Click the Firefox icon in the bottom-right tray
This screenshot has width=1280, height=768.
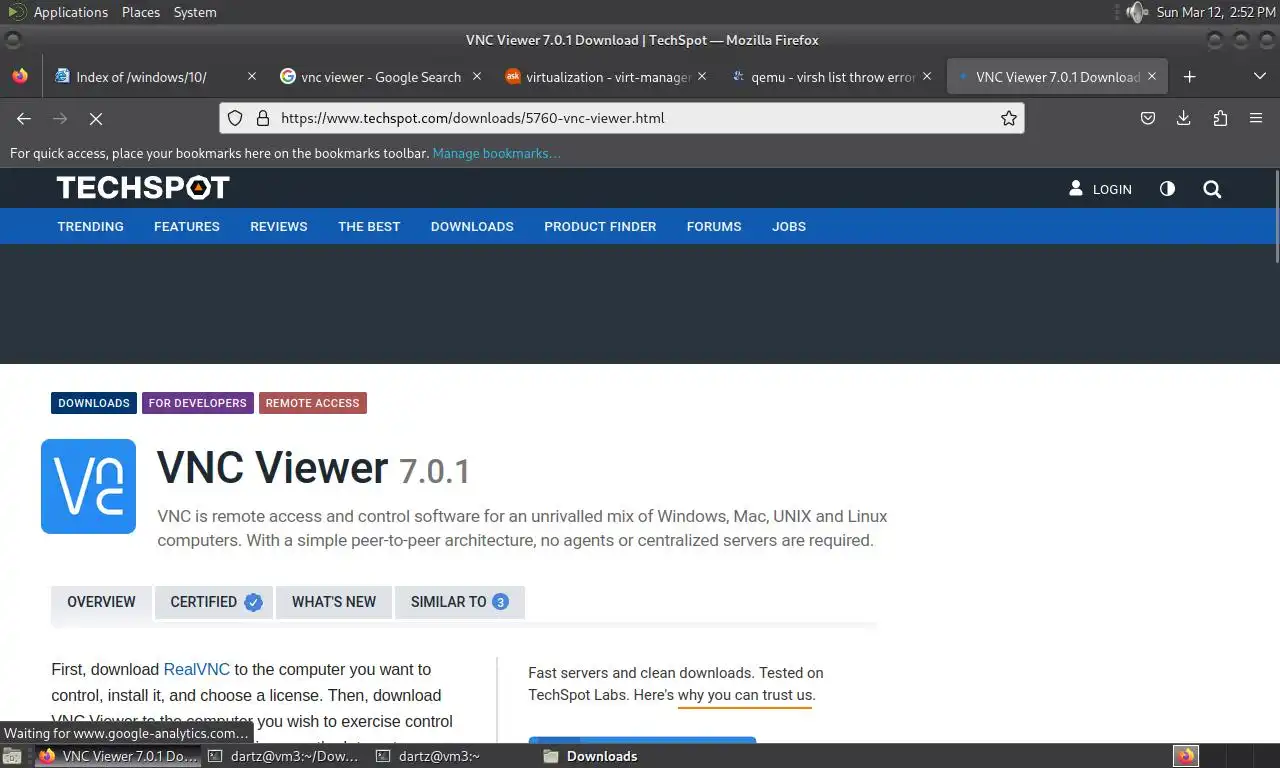[x=1186, y=756]
